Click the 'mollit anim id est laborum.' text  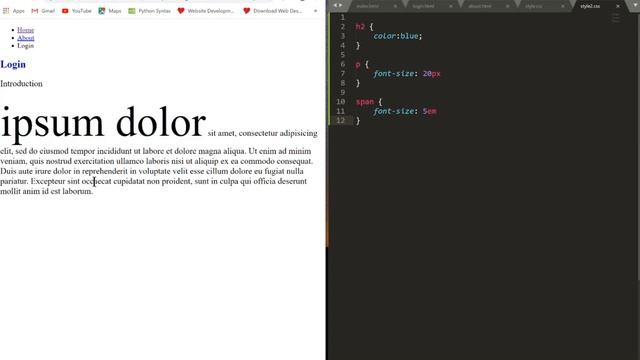point(47,191)
